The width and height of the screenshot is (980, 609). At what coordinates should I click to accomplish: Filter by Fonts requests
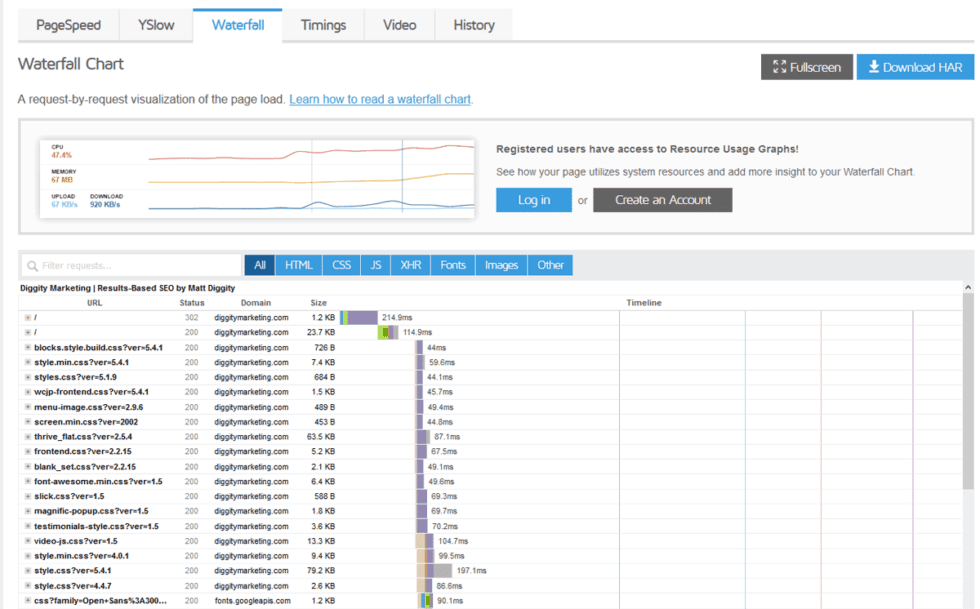(453, 264)
